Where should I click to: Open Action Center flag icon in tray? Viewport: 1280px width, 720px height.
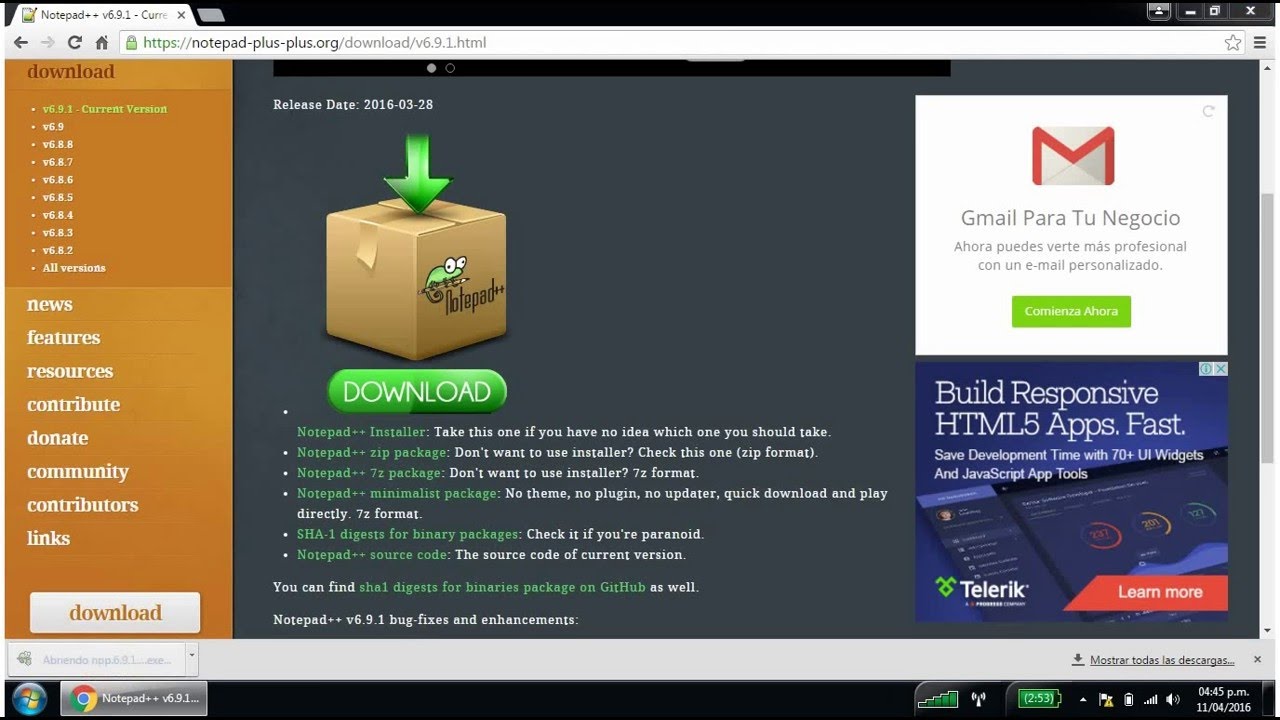[x=1107, y=699]
